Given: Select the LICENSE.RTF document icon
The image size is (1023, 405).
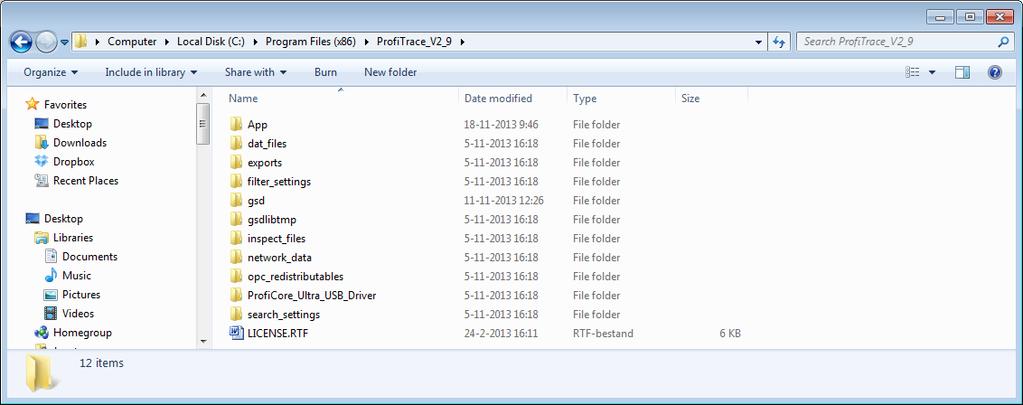Looking at the screenshot, I should (x=236, y=333).
